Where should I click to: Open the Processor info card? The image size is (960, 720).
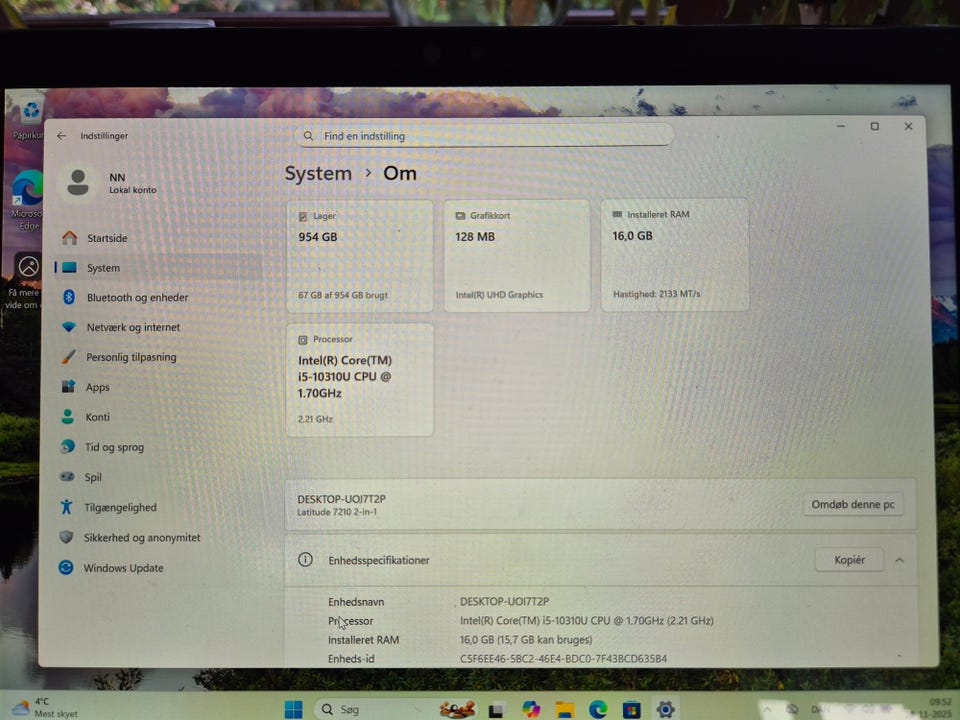[359, 380]
